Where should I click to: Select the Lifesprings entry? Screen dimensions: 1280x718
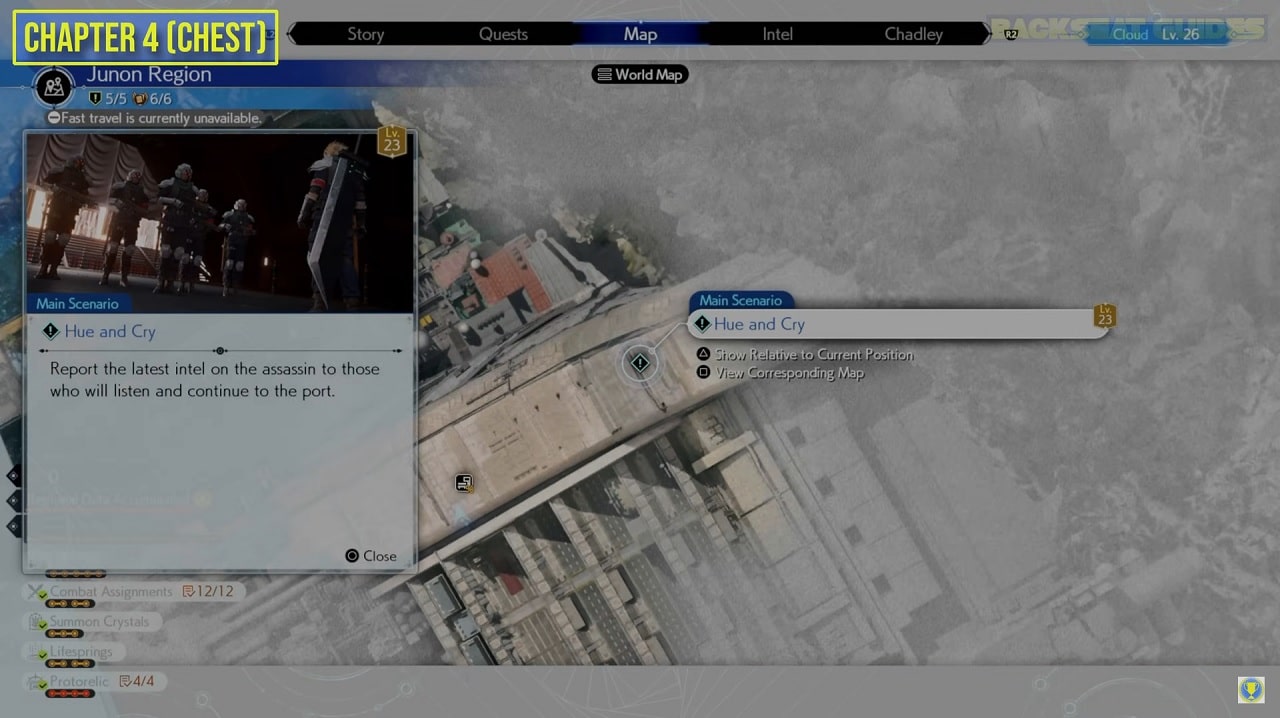coord(75,652)
